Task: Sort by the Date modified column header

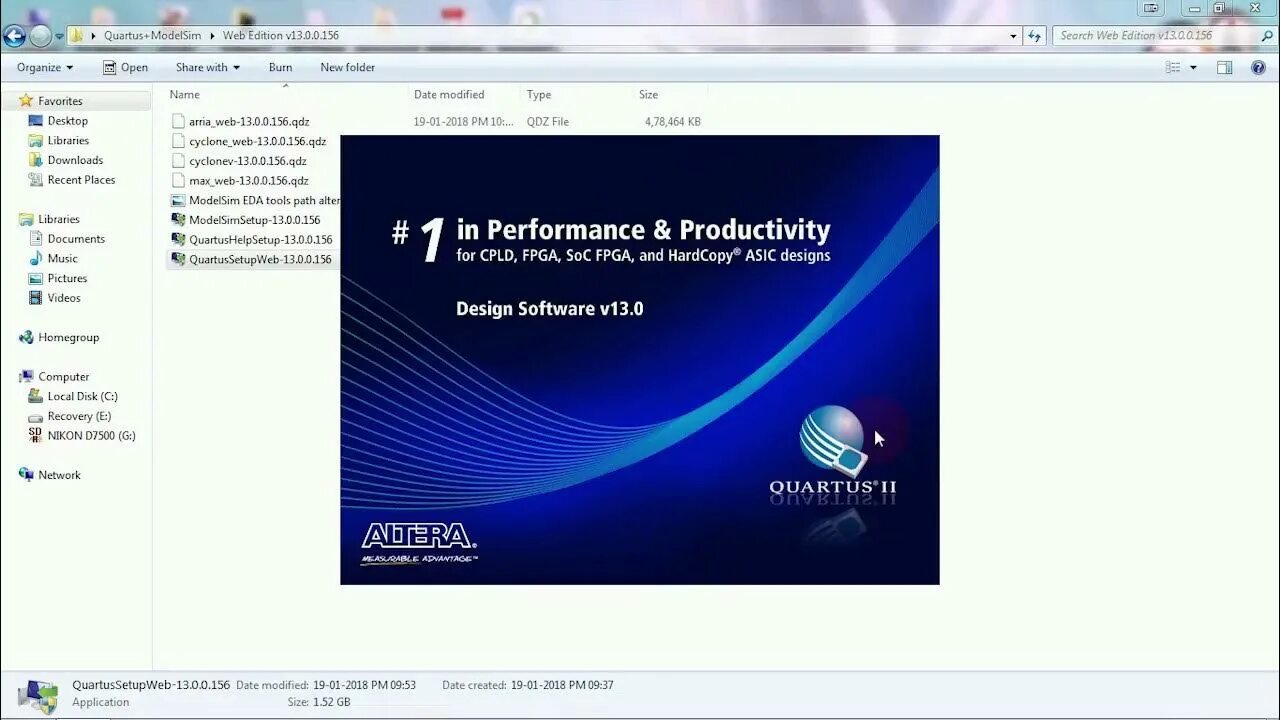Action: (x=449, y=94)
